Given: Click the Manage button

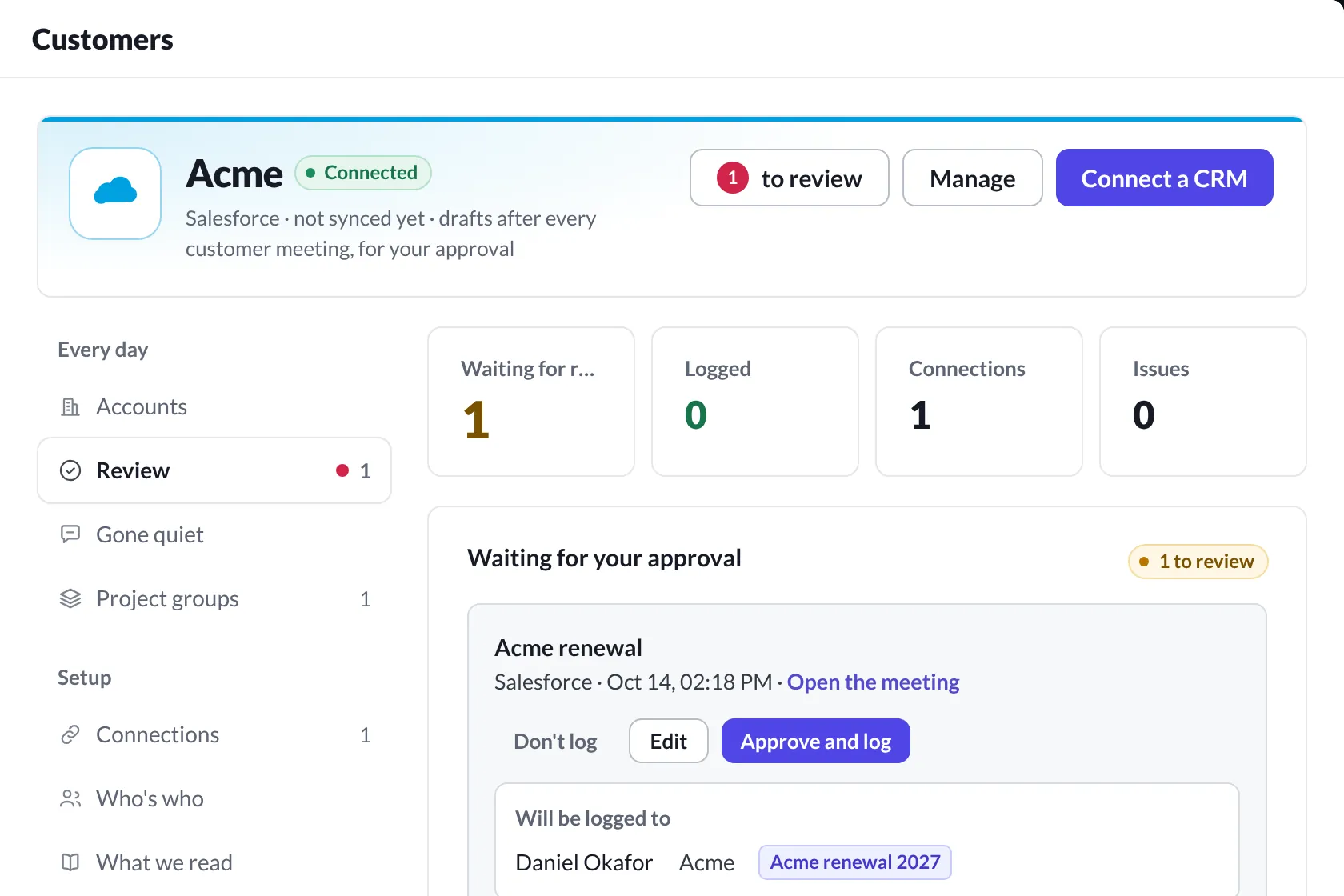Looking at the screenshot, I should coord(973,178).
